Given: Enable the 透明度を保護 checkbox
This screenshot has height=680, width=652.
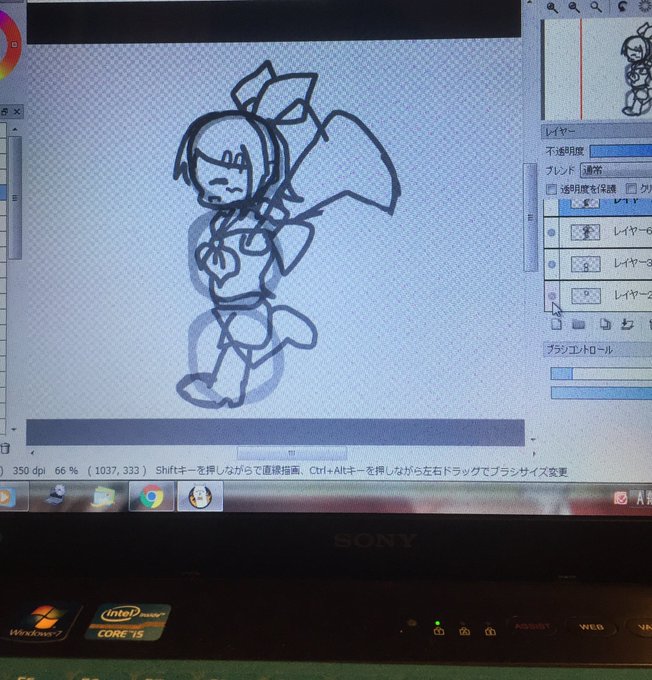Looking at the screenshot, I should pos(551,189).
